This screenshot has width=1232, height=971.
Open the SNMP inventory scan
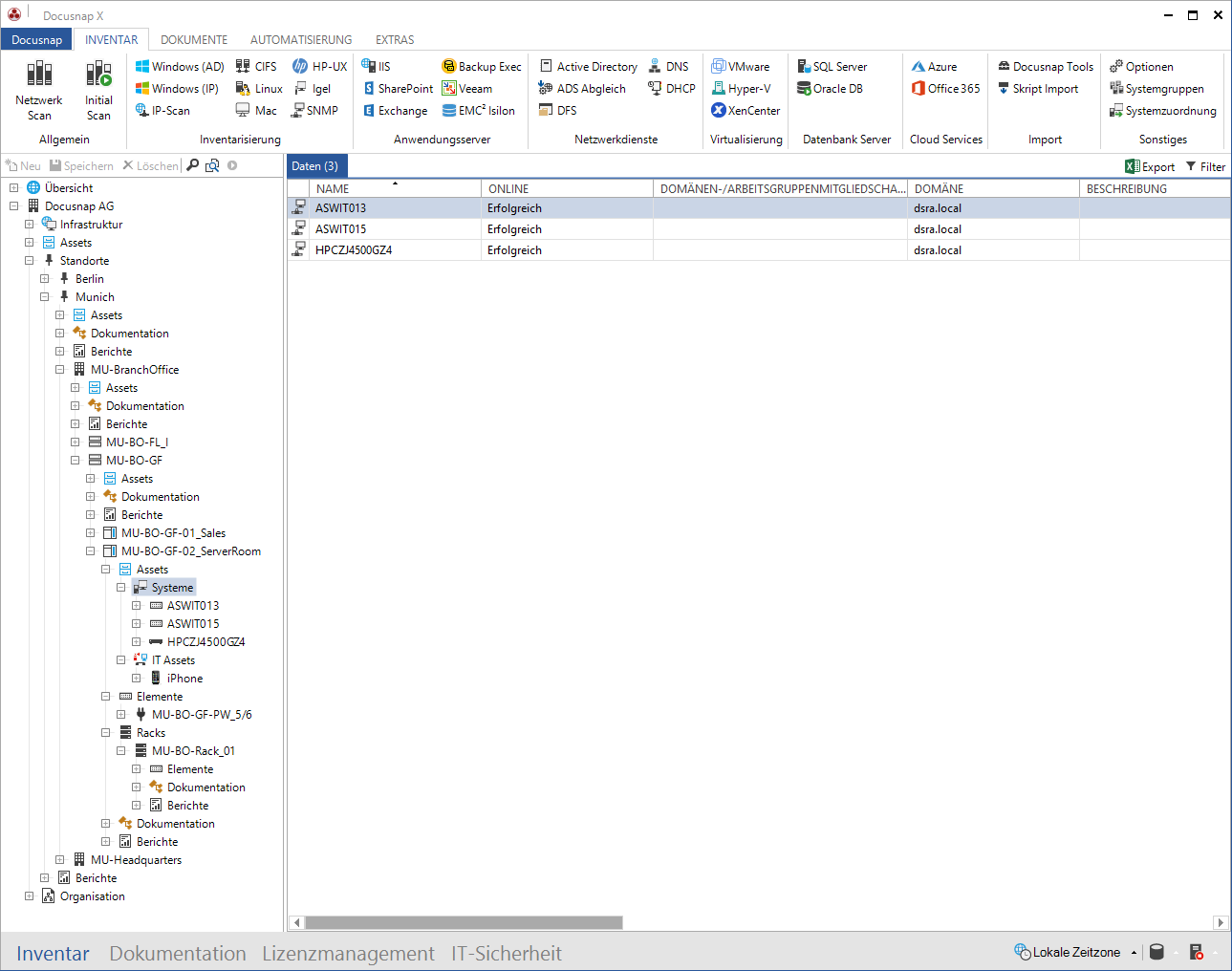pos(315,111)
